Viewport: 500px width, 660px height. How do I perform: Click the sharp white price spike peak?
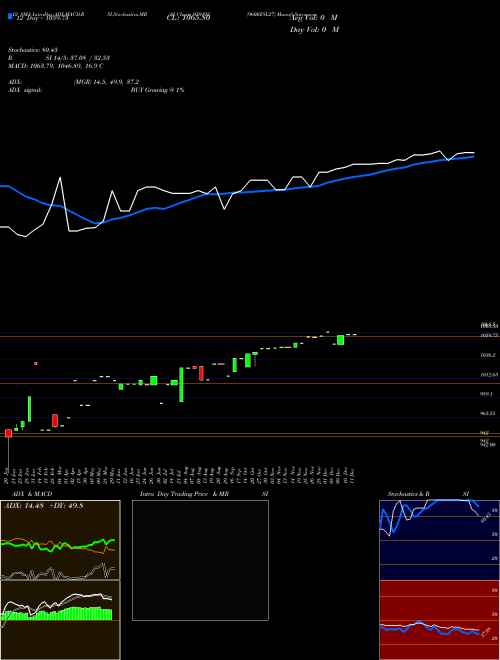click(60, 178)
